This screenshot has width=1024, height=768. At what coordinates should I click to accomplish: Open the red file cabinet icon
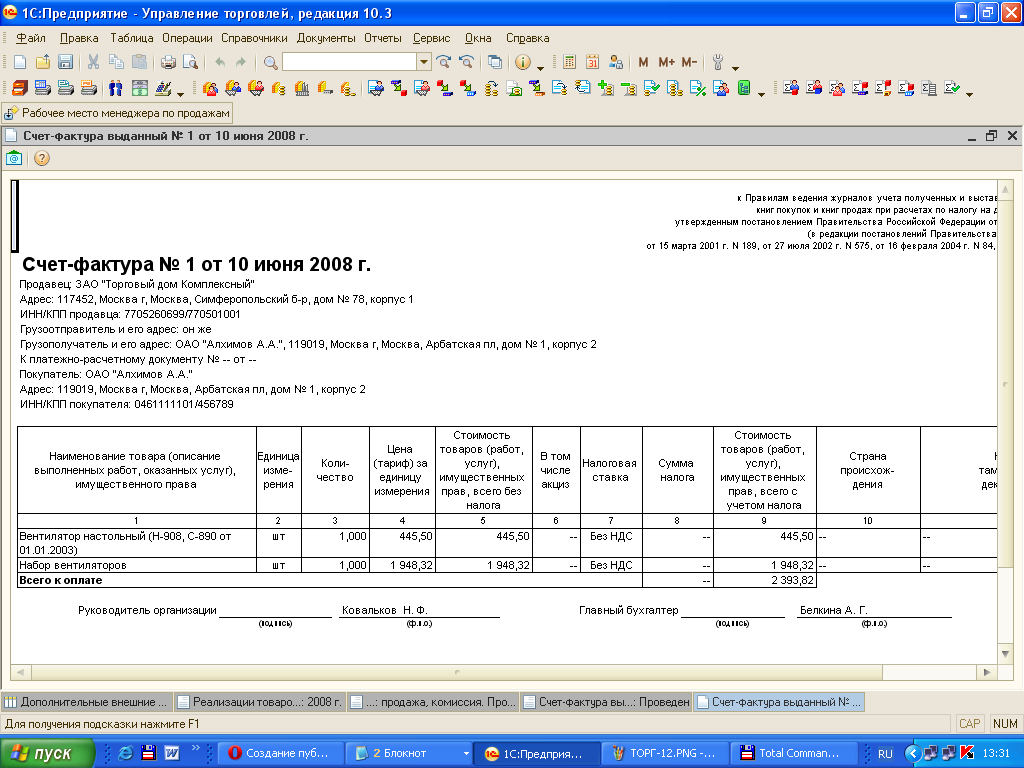click(x=20, y=88)
